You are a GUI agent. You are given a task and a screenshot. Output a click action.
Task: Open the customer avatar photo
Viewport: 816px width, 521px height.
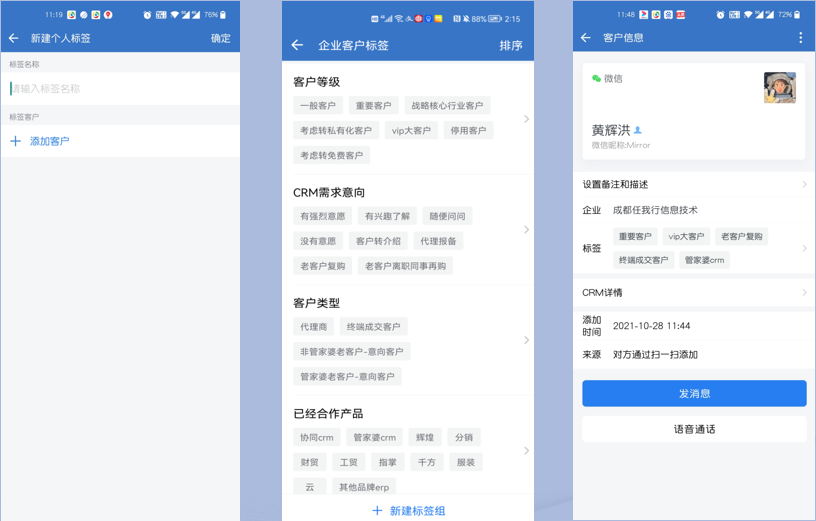click(780, 88)
